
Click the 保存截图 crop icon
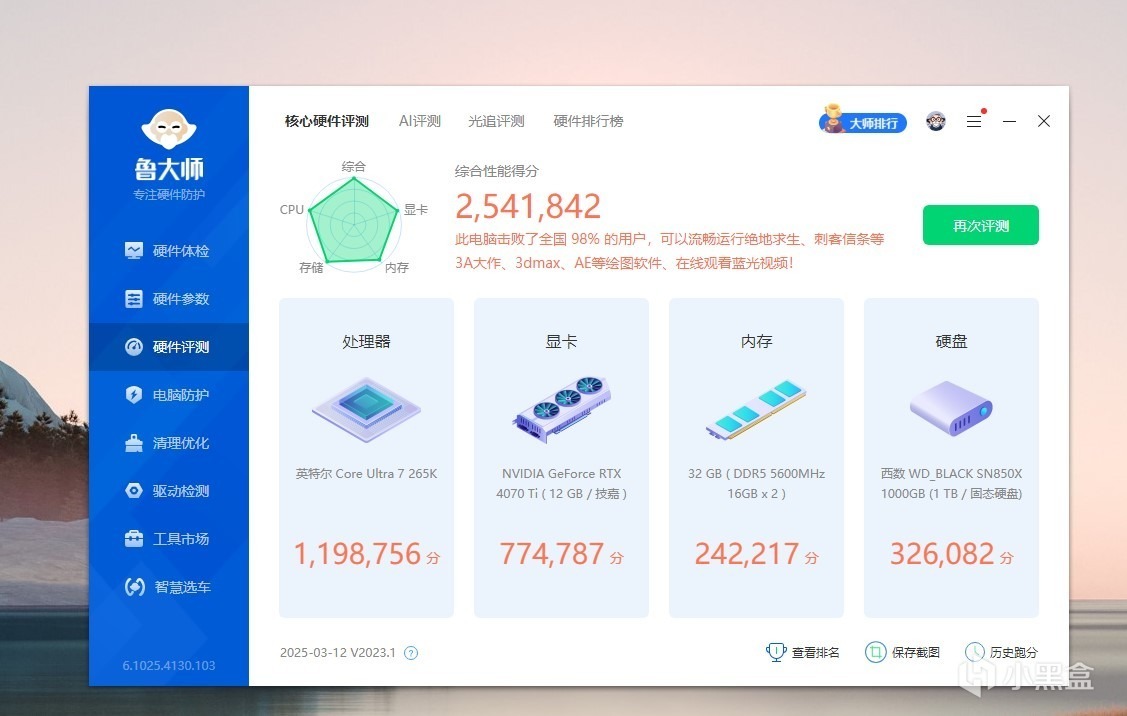(875, 652)
